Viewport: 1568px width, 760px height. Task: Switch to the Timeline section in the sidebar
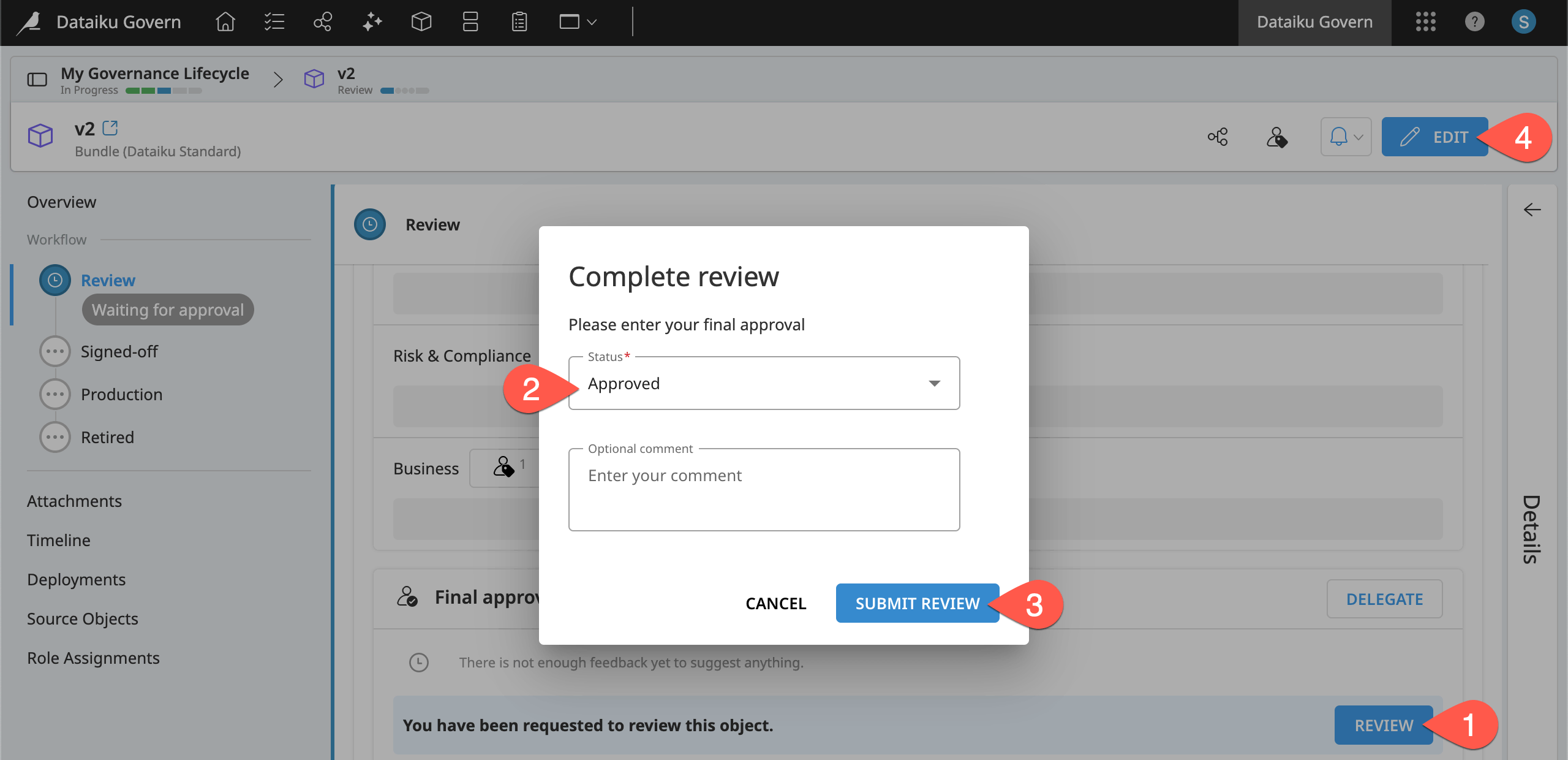click(x=58, y=540)
